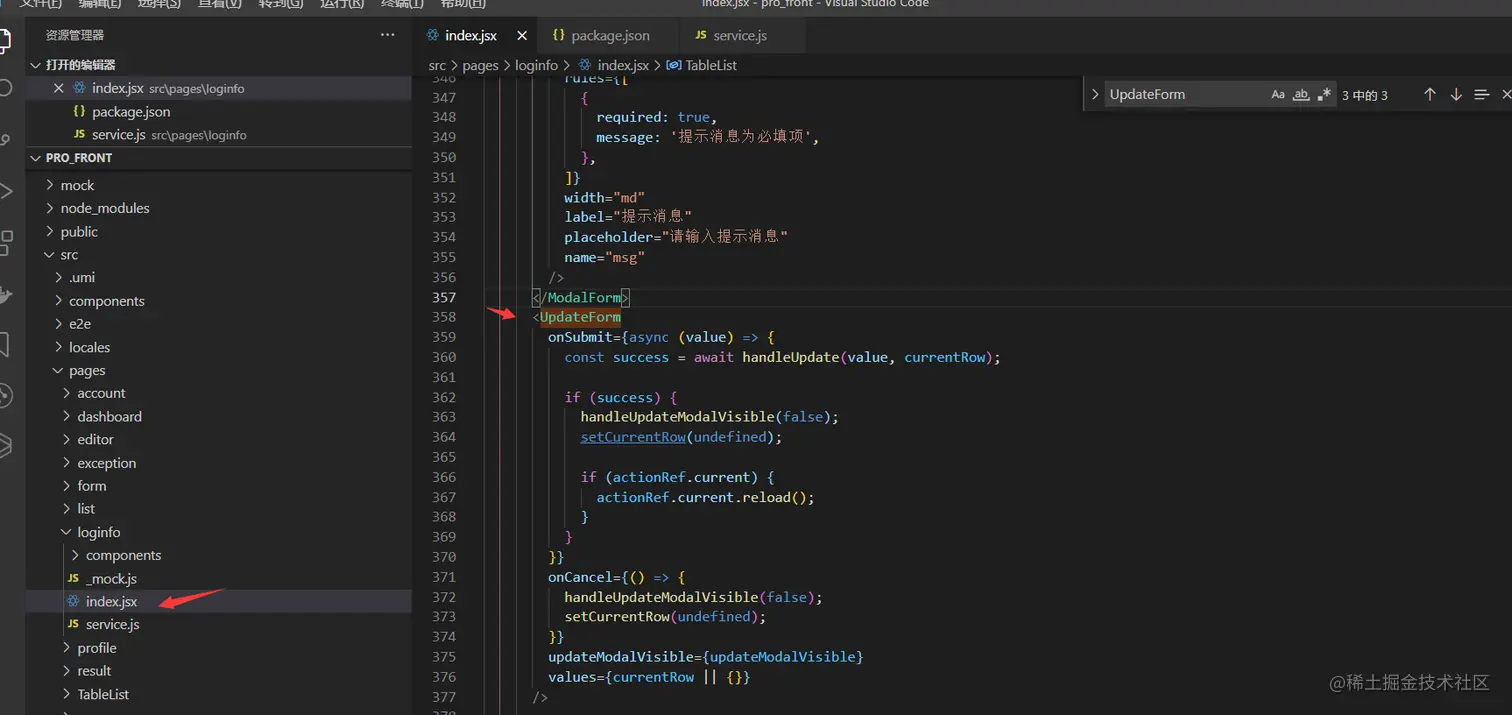The height and width of the screenshot is (715, 1512).
Task: Click underlined setCurrentRow on line 364
Action: [633, 437]
